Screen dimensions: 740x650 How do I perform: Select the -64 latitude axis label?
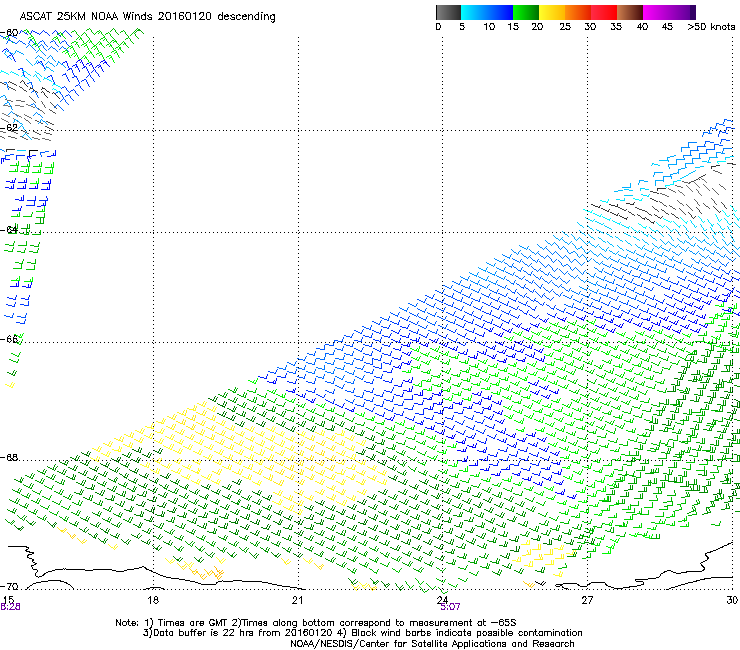pos(9,230)
